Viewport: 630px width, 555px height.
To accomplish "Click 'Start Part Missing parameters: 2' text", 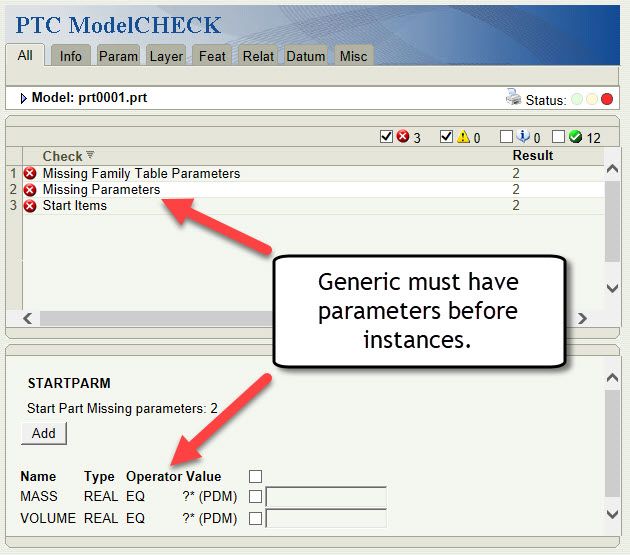I will point(122,408).
